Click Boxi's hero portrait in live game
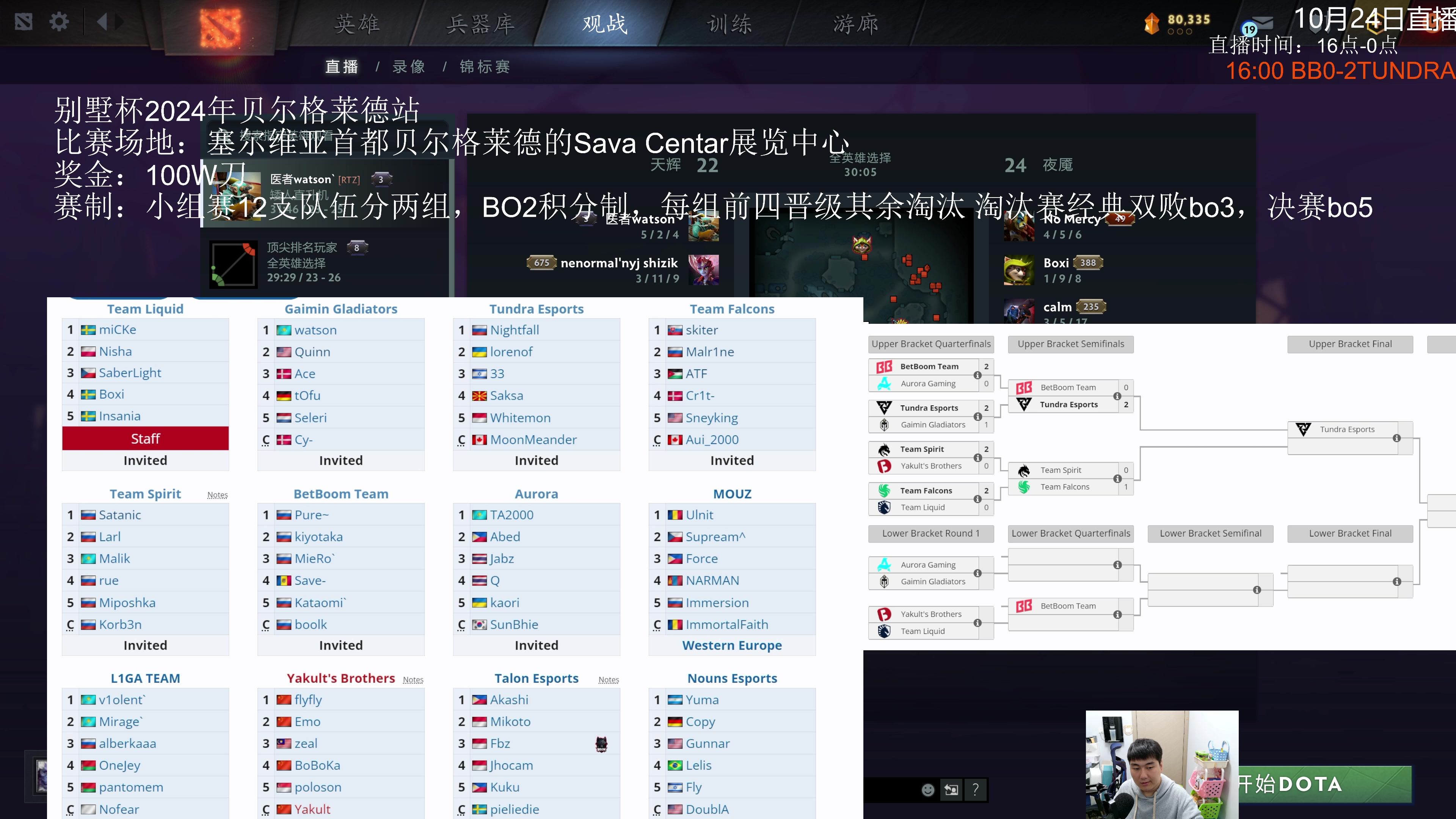Viewport: 1456px width, 819px height. [x=1019, y=270]
